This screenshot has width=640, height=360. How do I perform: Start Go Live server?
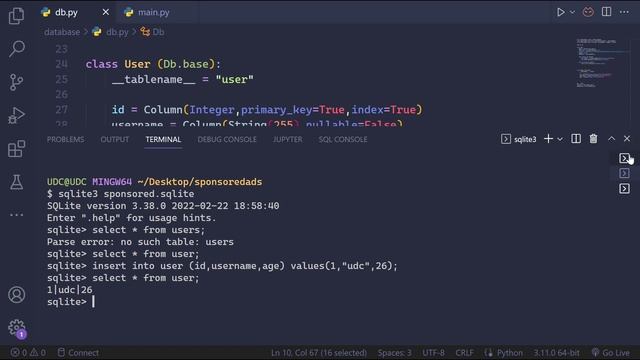click(x=611, y=352)
